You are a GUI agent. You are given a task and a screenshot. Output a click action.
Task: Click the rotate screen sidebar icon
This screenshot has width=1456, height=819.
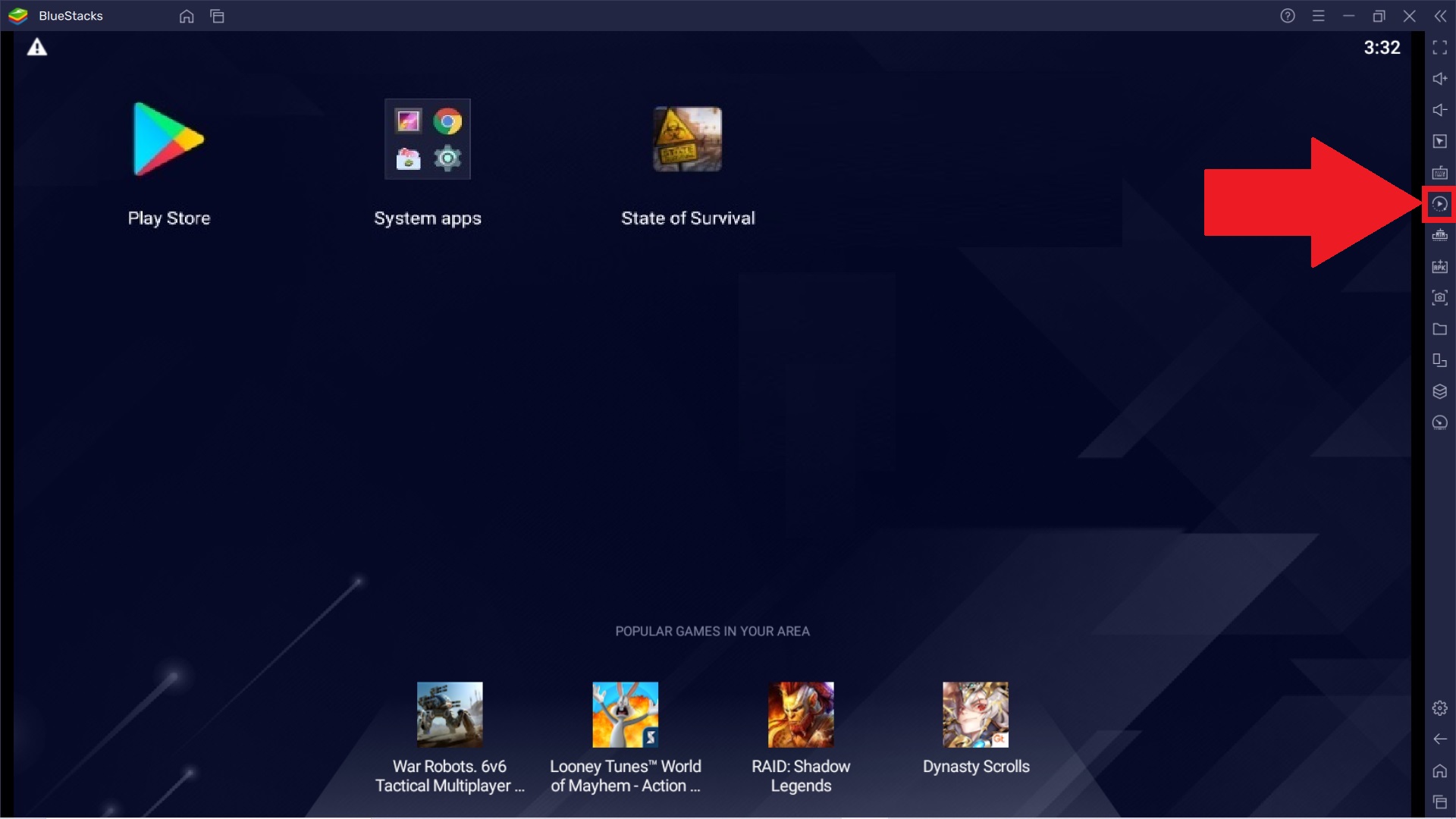[x=1440, y=360]
